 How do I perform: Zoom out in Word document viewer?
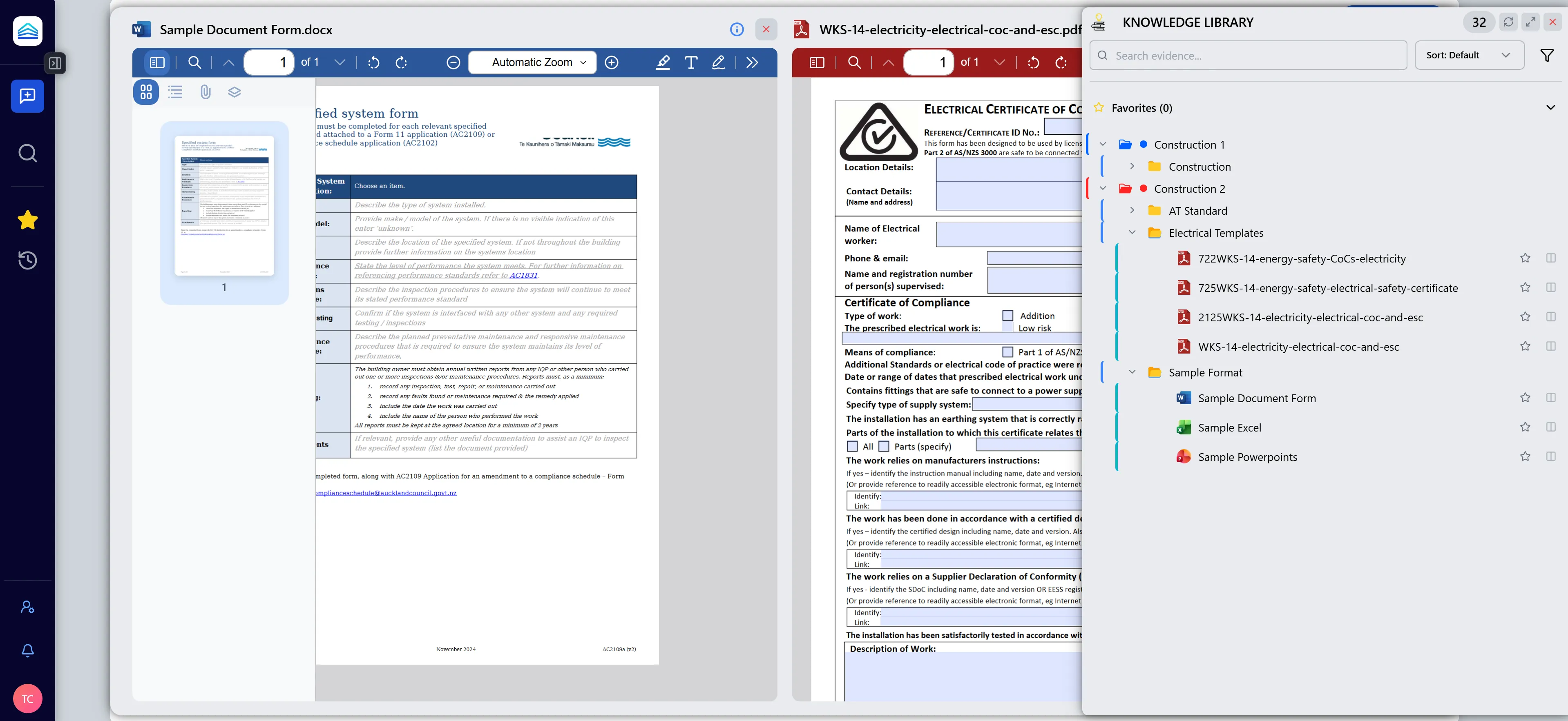tap(453, 62)
